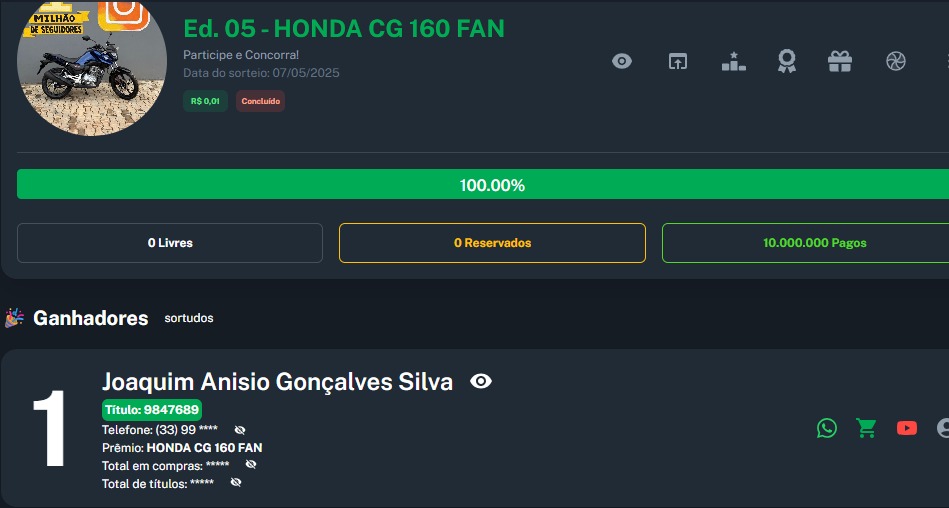Open the share/export window icon

point(678,61)
